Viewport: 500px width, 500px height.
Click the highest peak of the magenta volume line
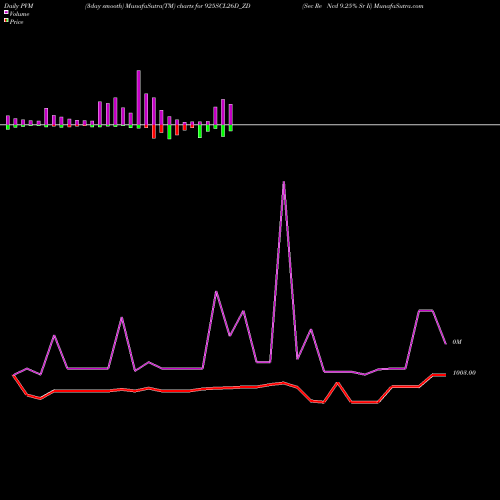284,183
